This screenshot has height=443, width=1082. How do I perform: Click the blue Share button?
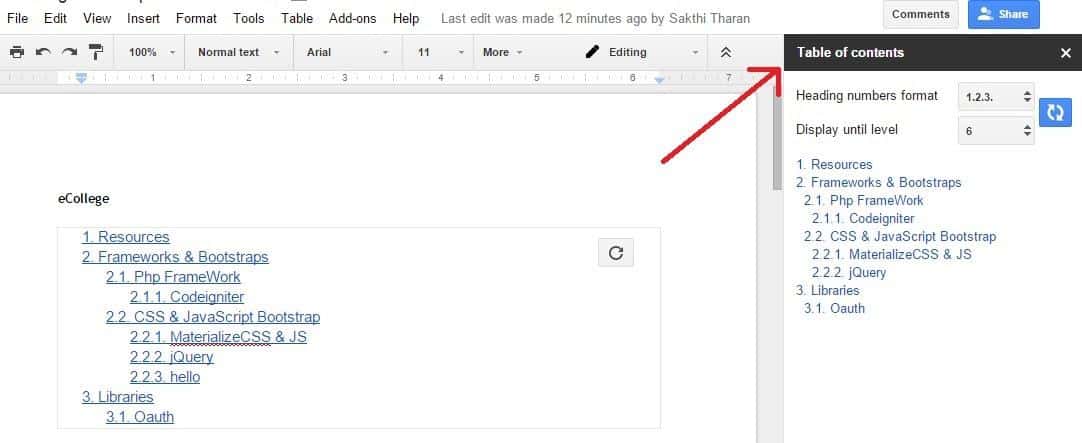pyautogui.click(x=1003, y=14)
